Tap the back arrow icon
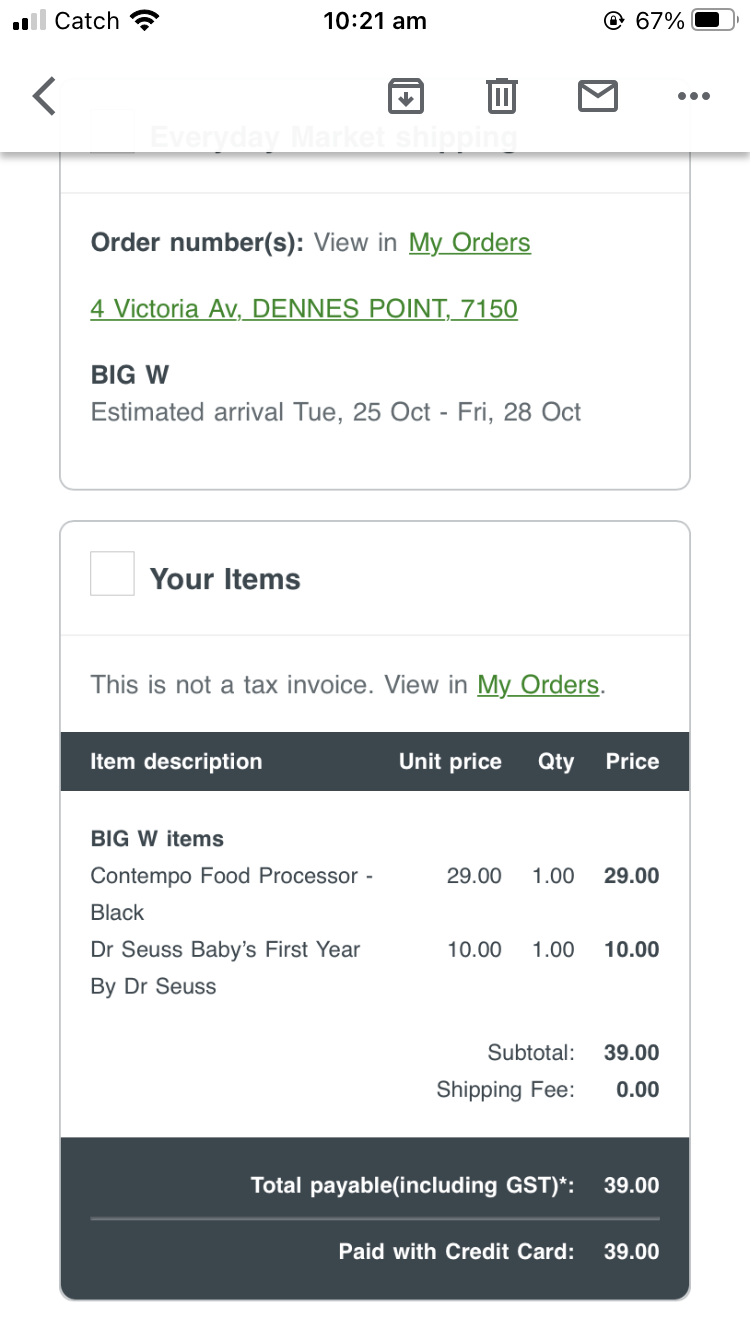This screenshot has height=1334, width=750. [x=45, y=96]
